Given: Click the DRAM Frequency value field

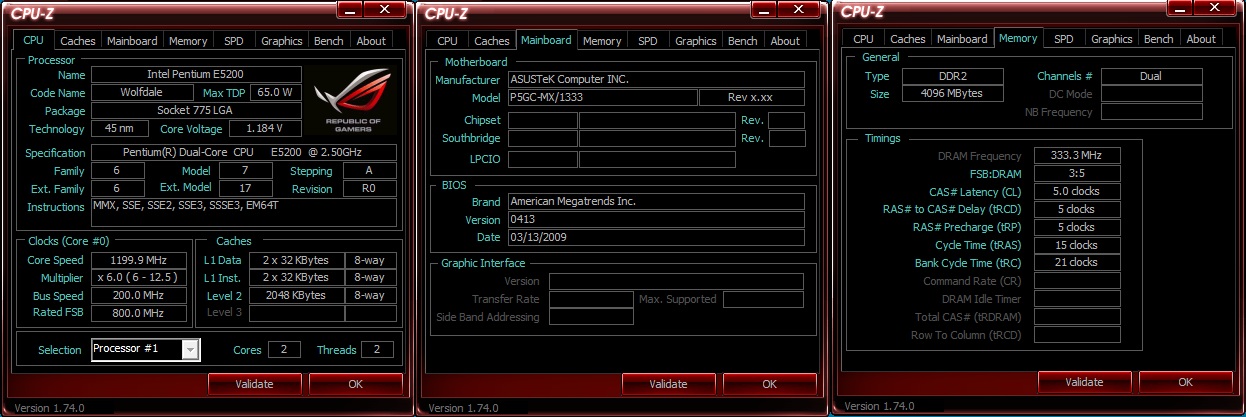Looking at the screenshot, I should 1078,155.
